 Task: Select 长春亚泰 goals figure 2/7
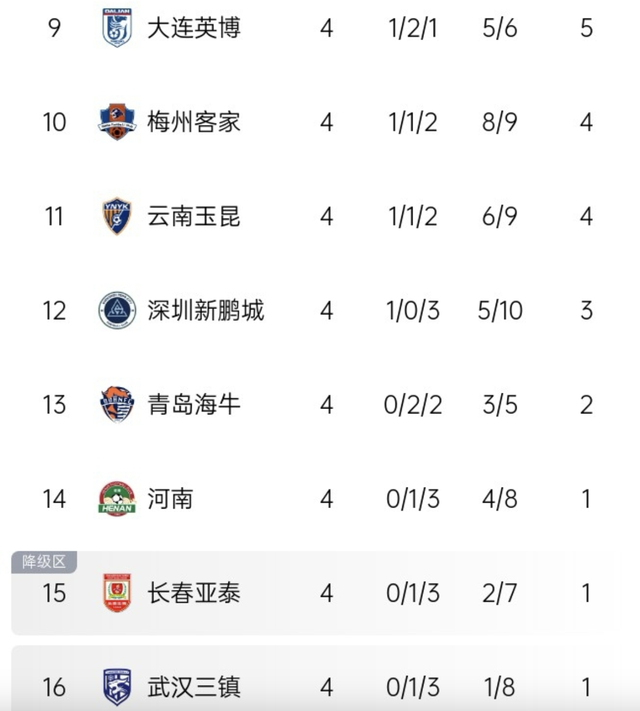tap(499, 593)
